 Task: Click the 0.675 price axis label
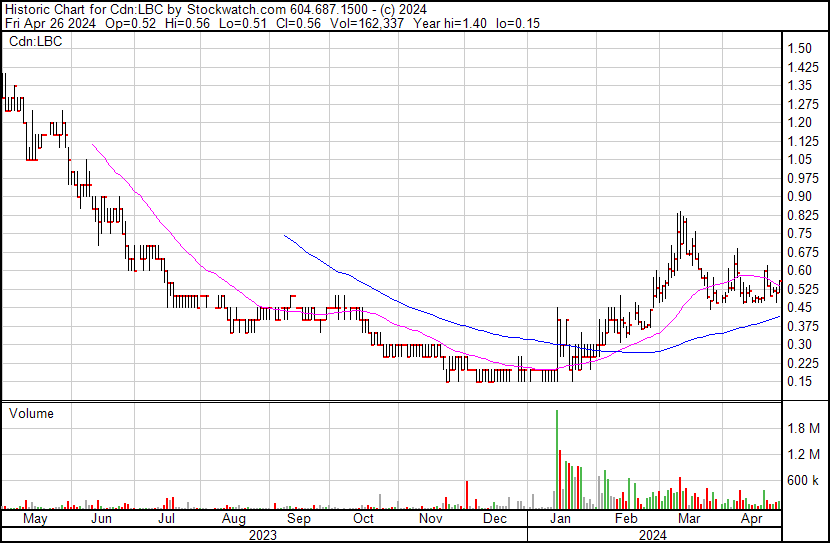pyautogui.click(x=803, y=252)
